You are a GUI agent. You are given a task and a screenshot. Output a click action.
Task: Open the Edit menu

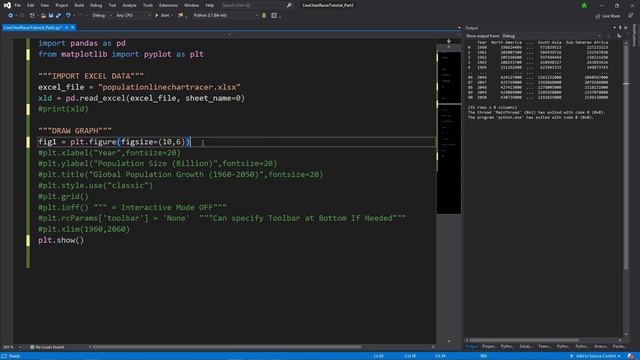31,5
